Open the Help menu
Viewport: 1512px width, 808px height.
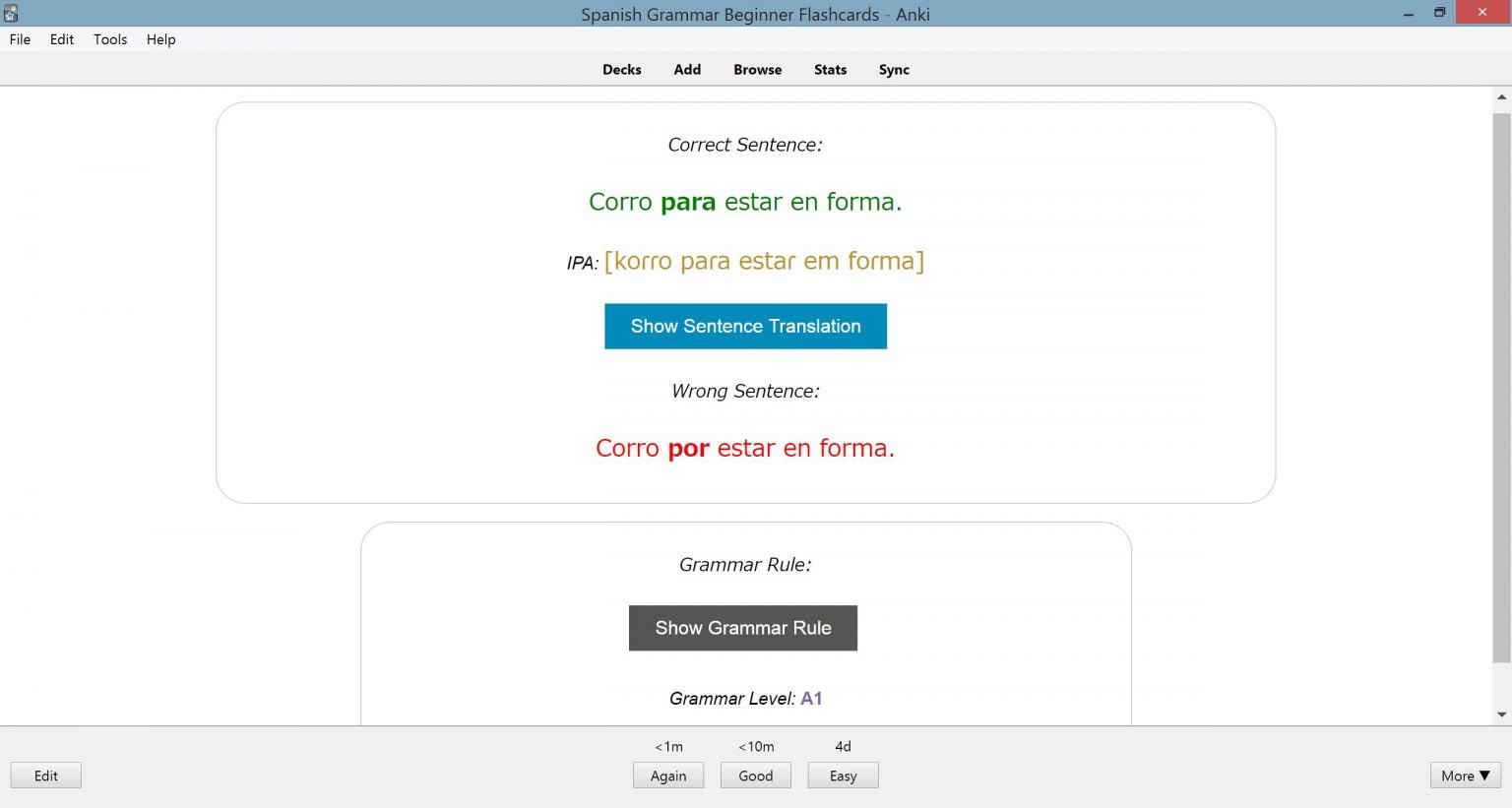click(x=160, y=39)
